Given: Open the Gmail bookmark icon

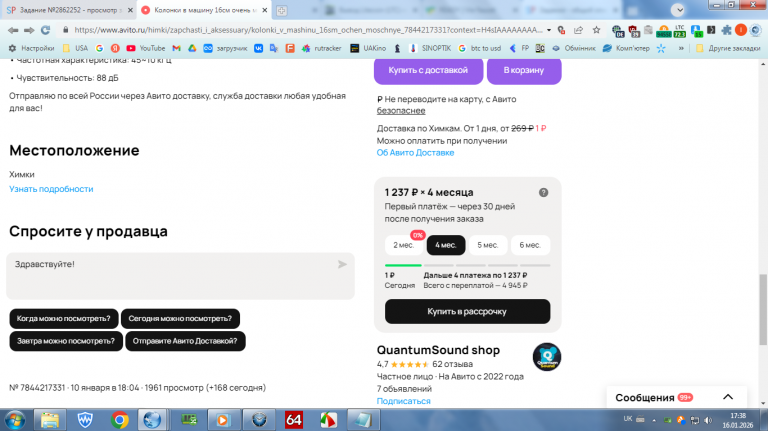Looking at the screenshot, I should coord(176,48).
